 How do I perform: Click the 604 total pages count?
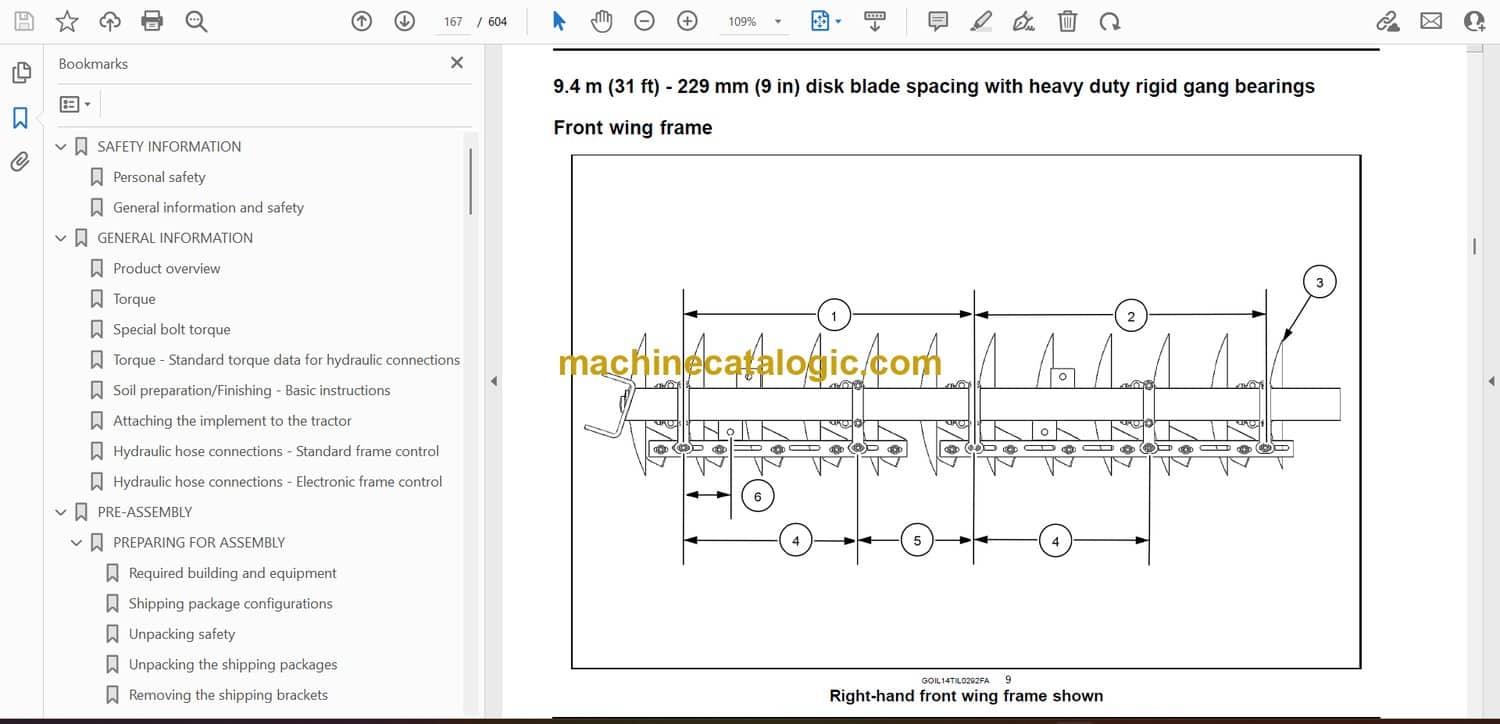point(497,22)
